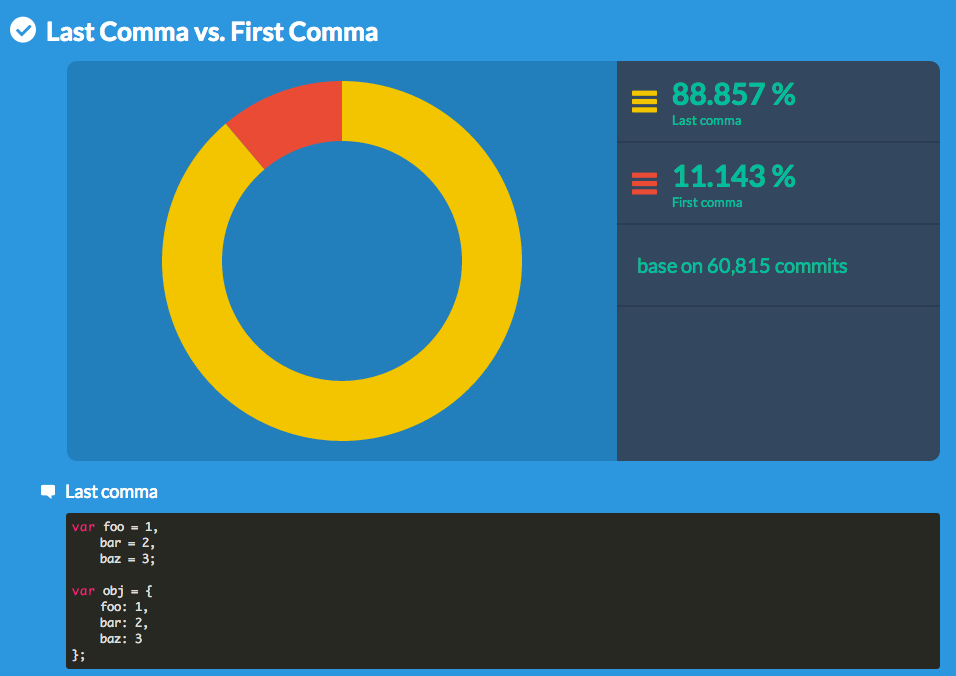Click the "base on 60,815 commits" text

coord(742,266)
